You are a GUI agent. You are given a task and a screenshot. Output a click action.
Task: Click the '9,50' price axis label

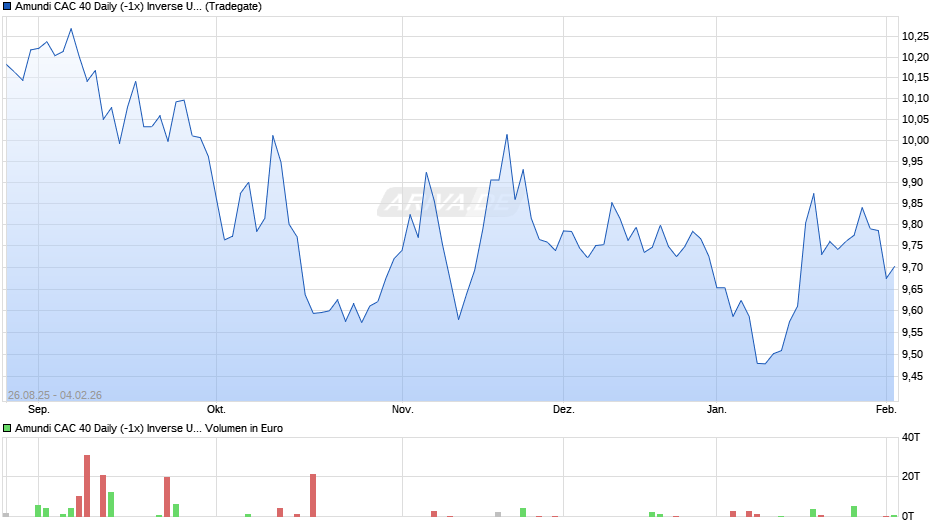tap(912, 354)
